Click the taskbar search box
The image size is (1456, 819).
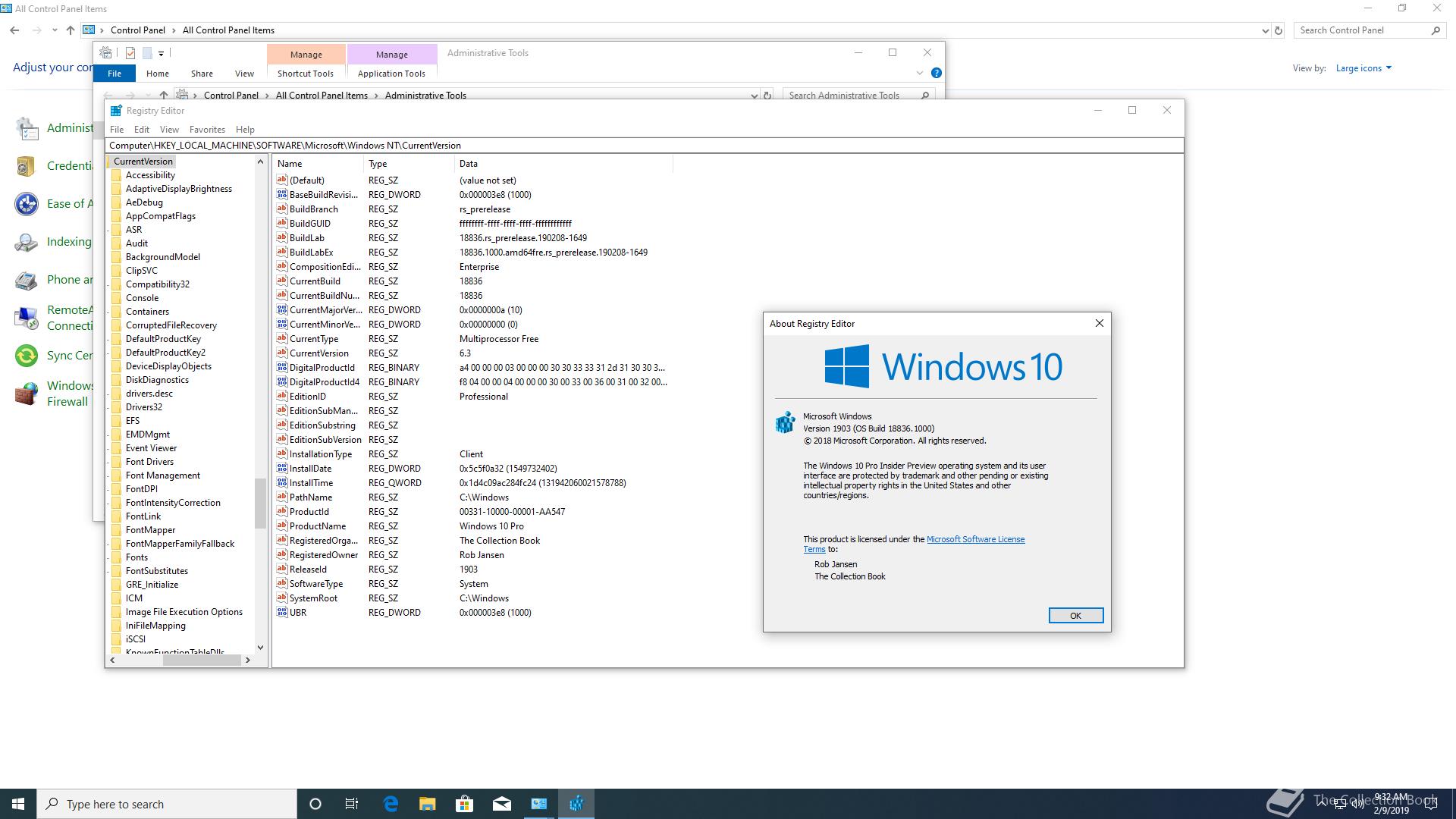click(x=167, y=804)
